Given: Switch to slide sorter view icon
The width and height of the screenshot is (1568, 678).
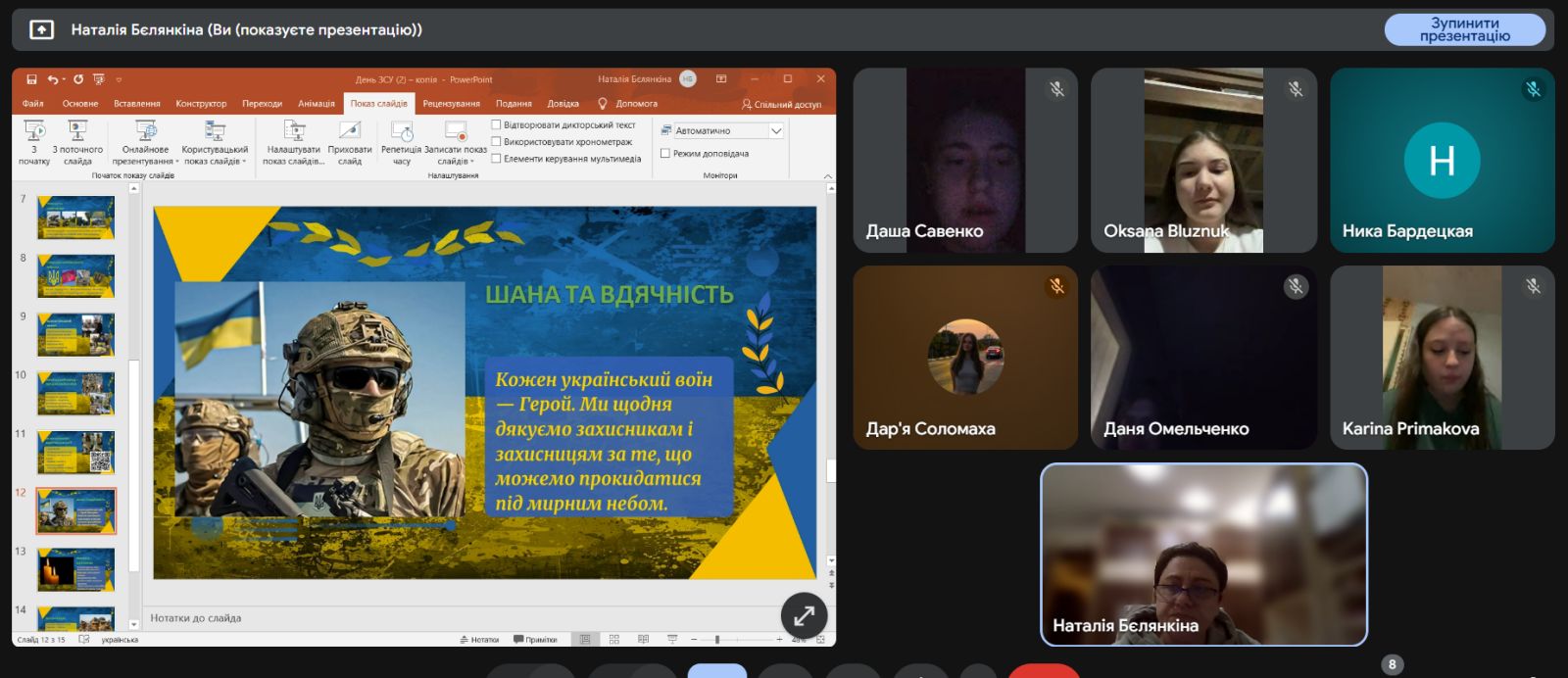Looking at the screenshot, I should tap(614, 640).
